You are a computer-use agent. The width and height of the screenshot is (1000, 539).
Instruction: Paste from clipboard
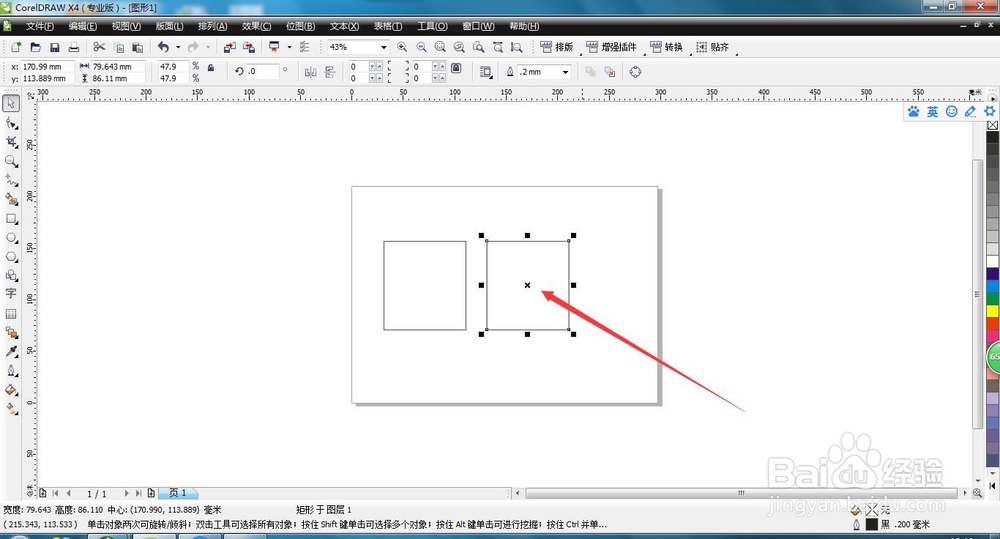pyautogui.click(x=137, y=47)
